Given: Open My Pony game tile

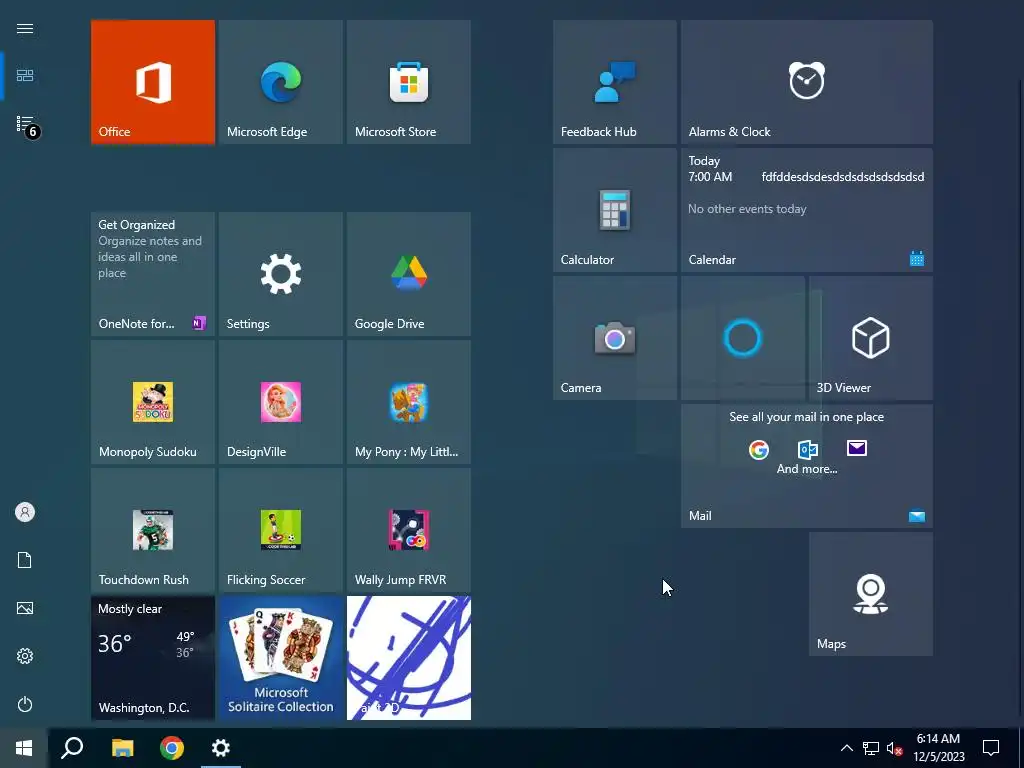Looking at the screenshot, I should pyautogui.click(x=409, y=402).
